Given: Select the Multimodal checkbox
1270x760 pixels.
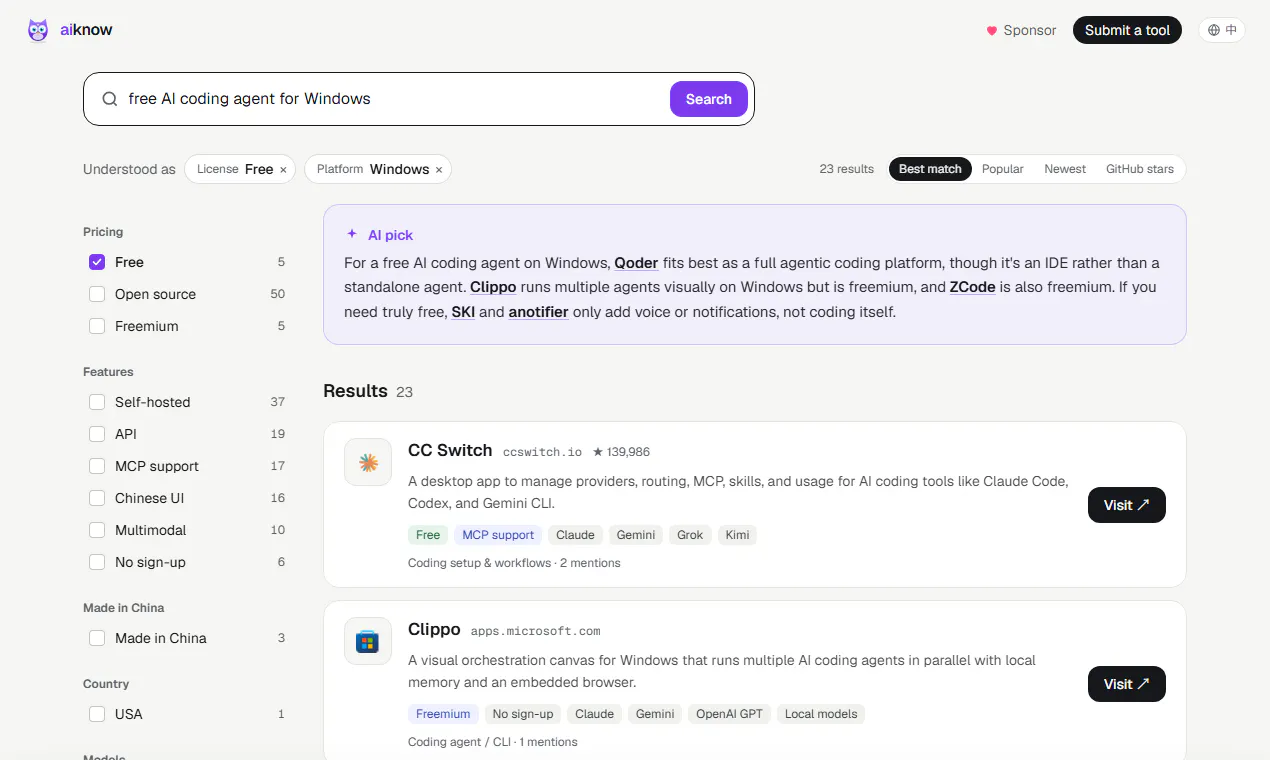Looking at the screenshot, I should (97, 530).
